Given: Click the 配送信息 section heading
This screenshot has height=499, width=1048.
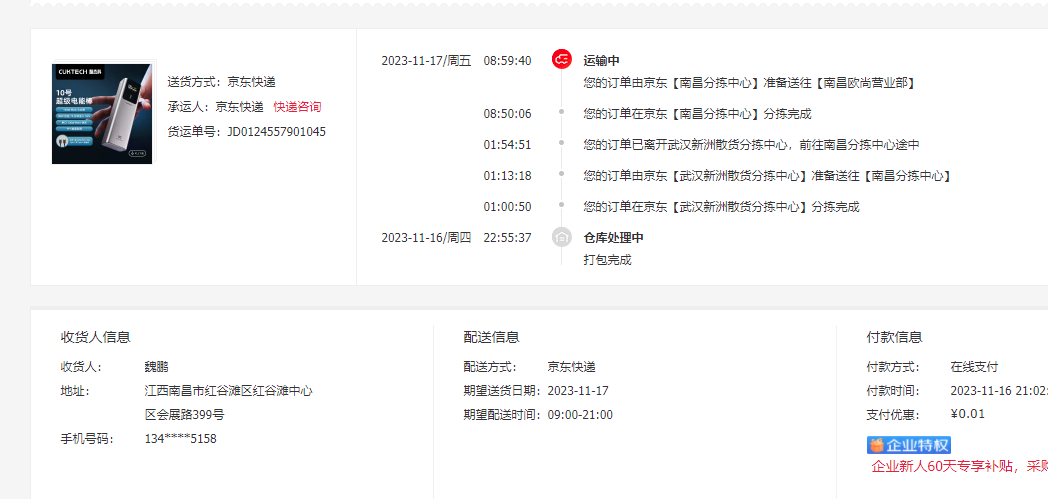Looking at the screenshot, I should tap(491, 337).
